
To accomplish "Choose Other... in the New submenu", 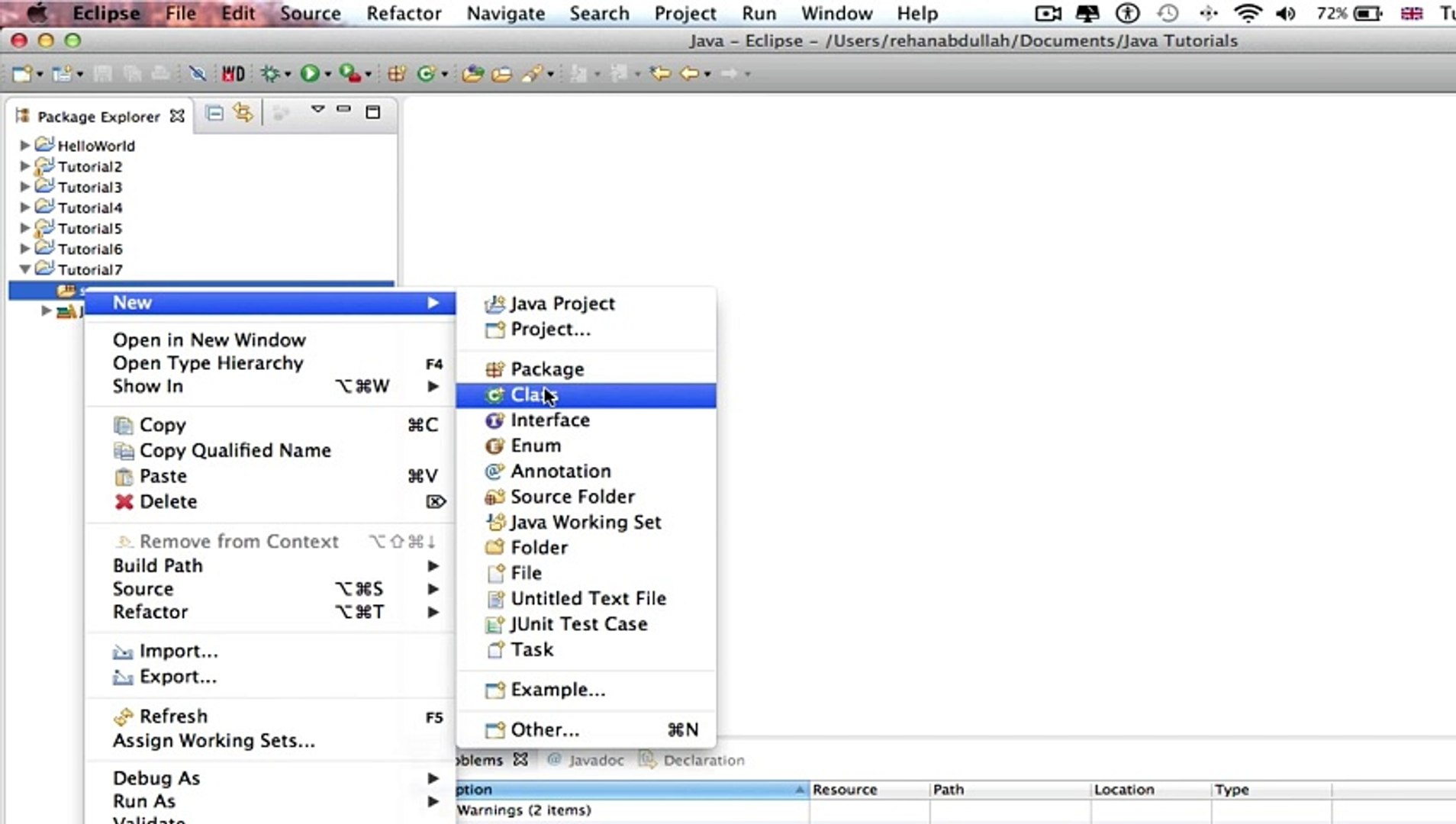I will [585, 730].
